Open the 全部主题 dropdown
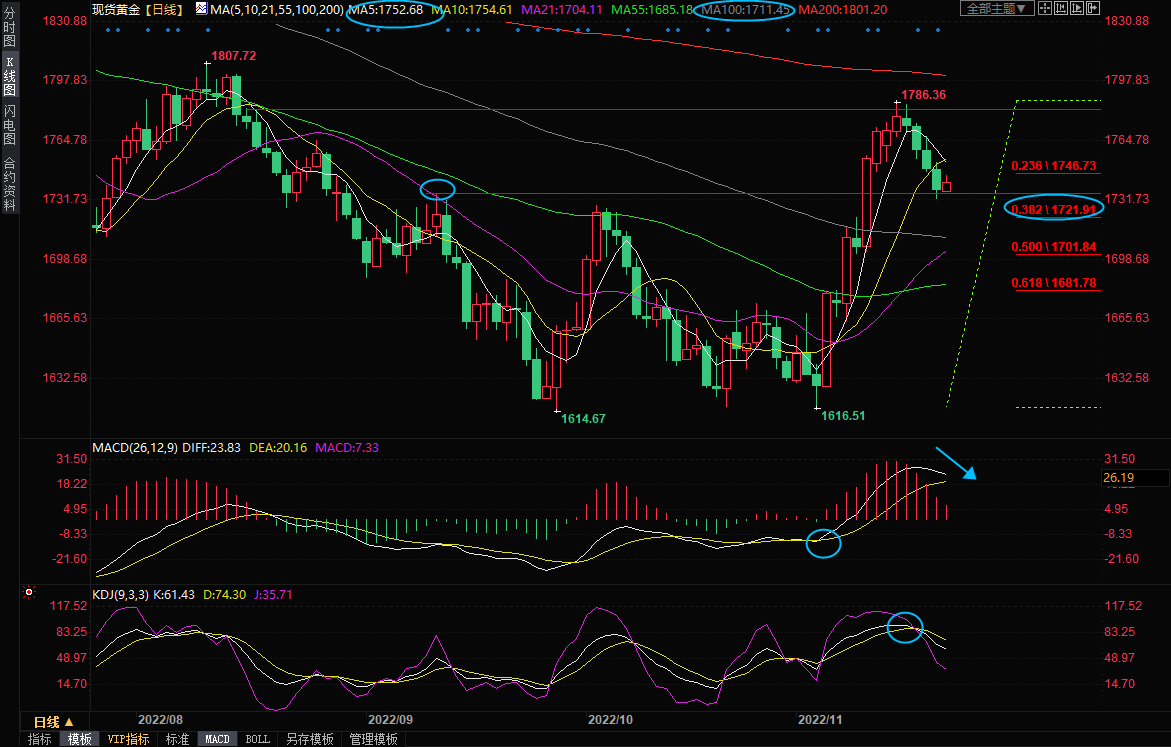The image size is (1171, 747). coord(993,9)
